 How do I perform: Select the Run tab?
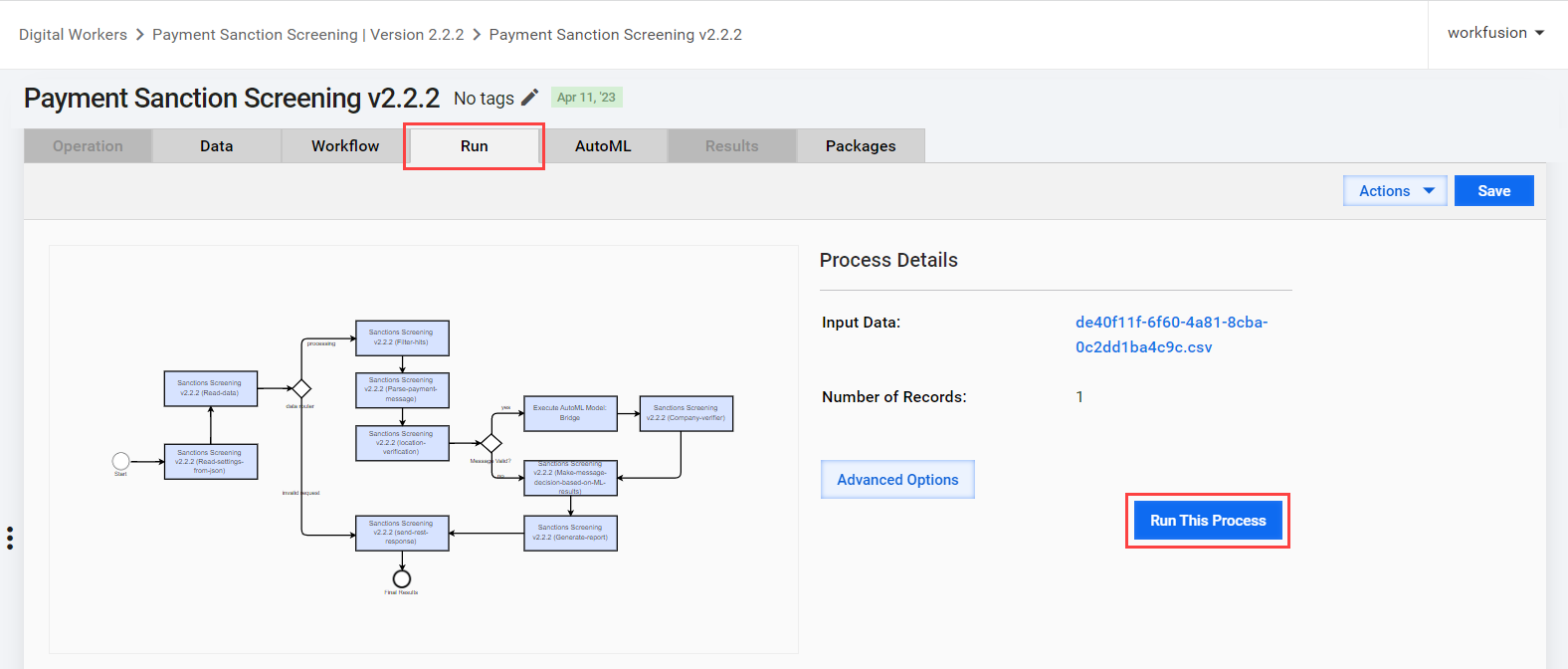click(x=475, y=145)
